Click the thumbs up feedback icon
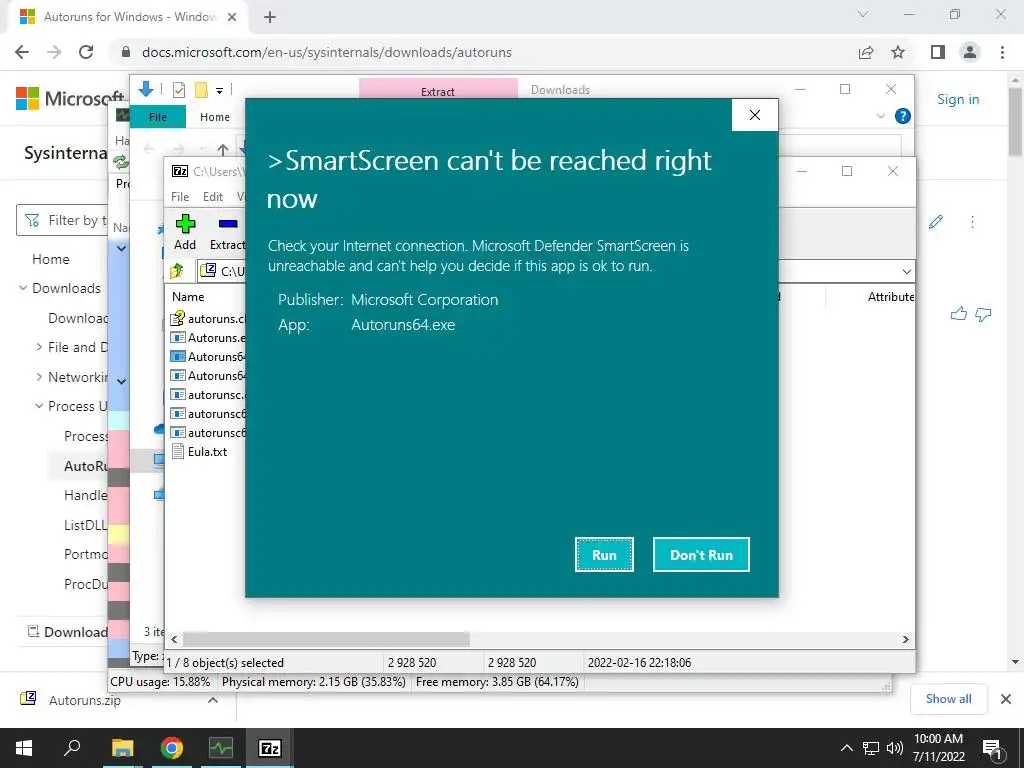 click(x=959, y=314)
